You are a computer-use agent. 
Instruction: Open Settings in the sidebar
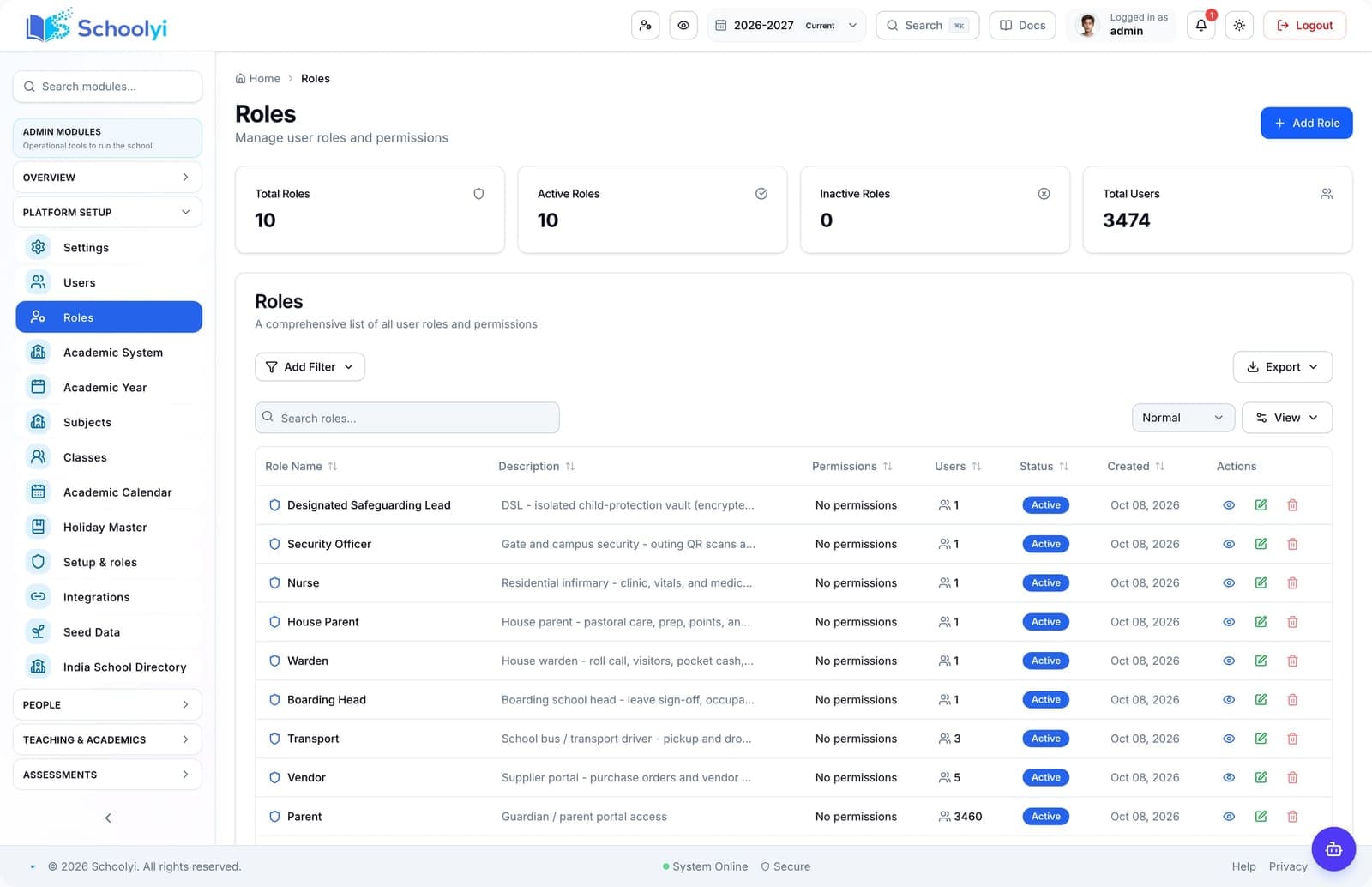[x=109, y=248]
